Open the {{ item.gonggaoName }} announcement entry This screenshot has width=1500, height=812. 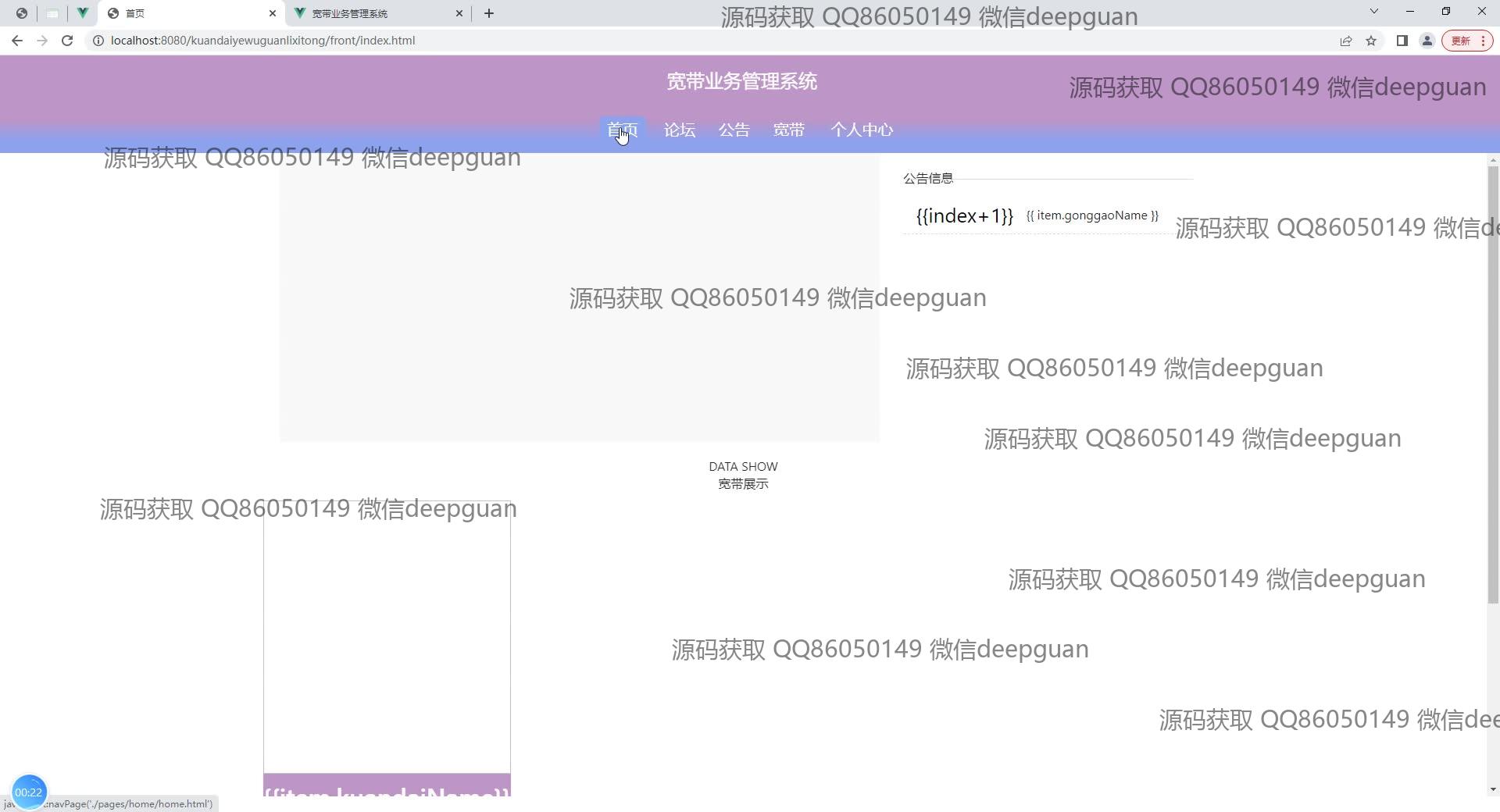(x=1092, y=216)
